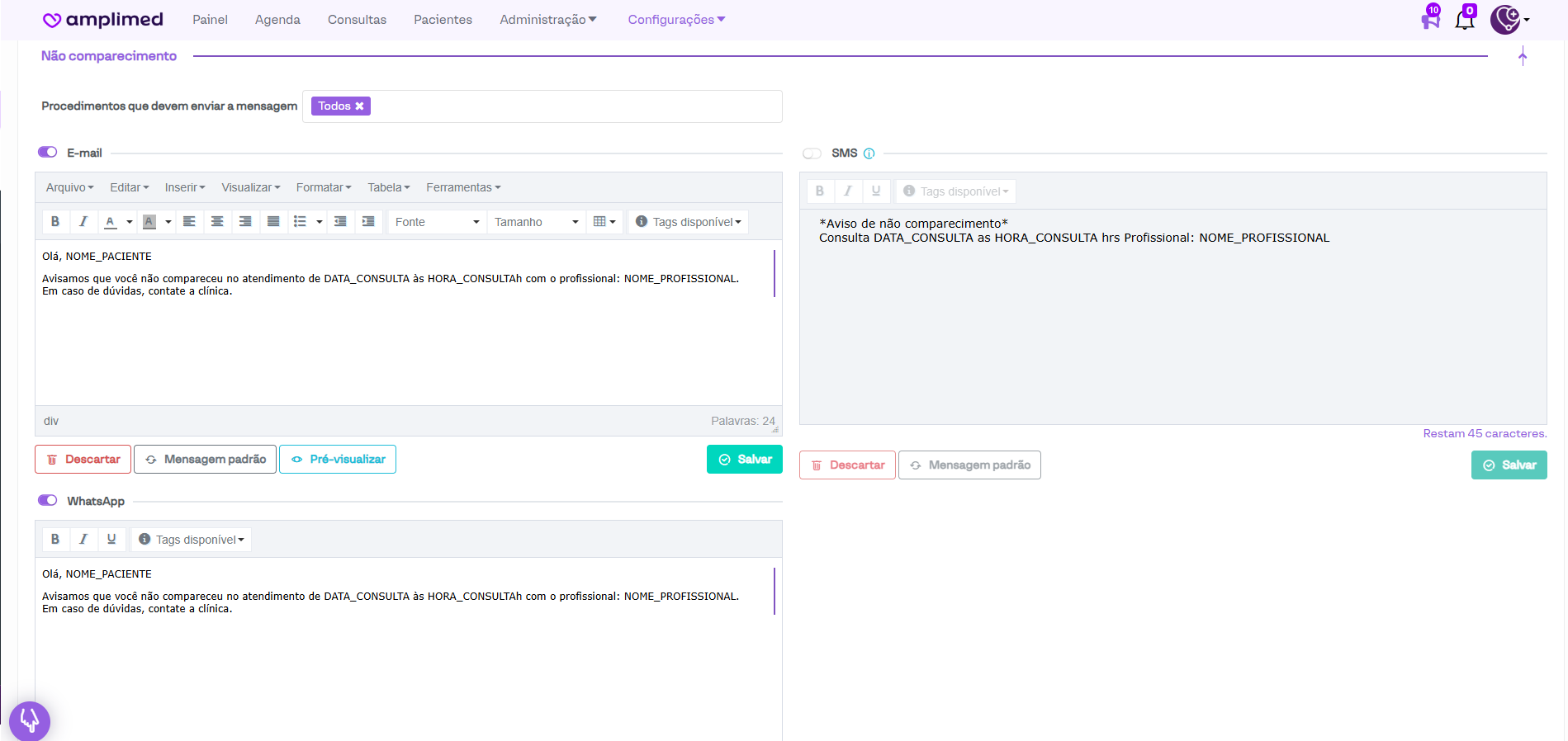Open the Tamanho size dropdown
Screen dimensions: 1568x741
(x=536, y=222)
